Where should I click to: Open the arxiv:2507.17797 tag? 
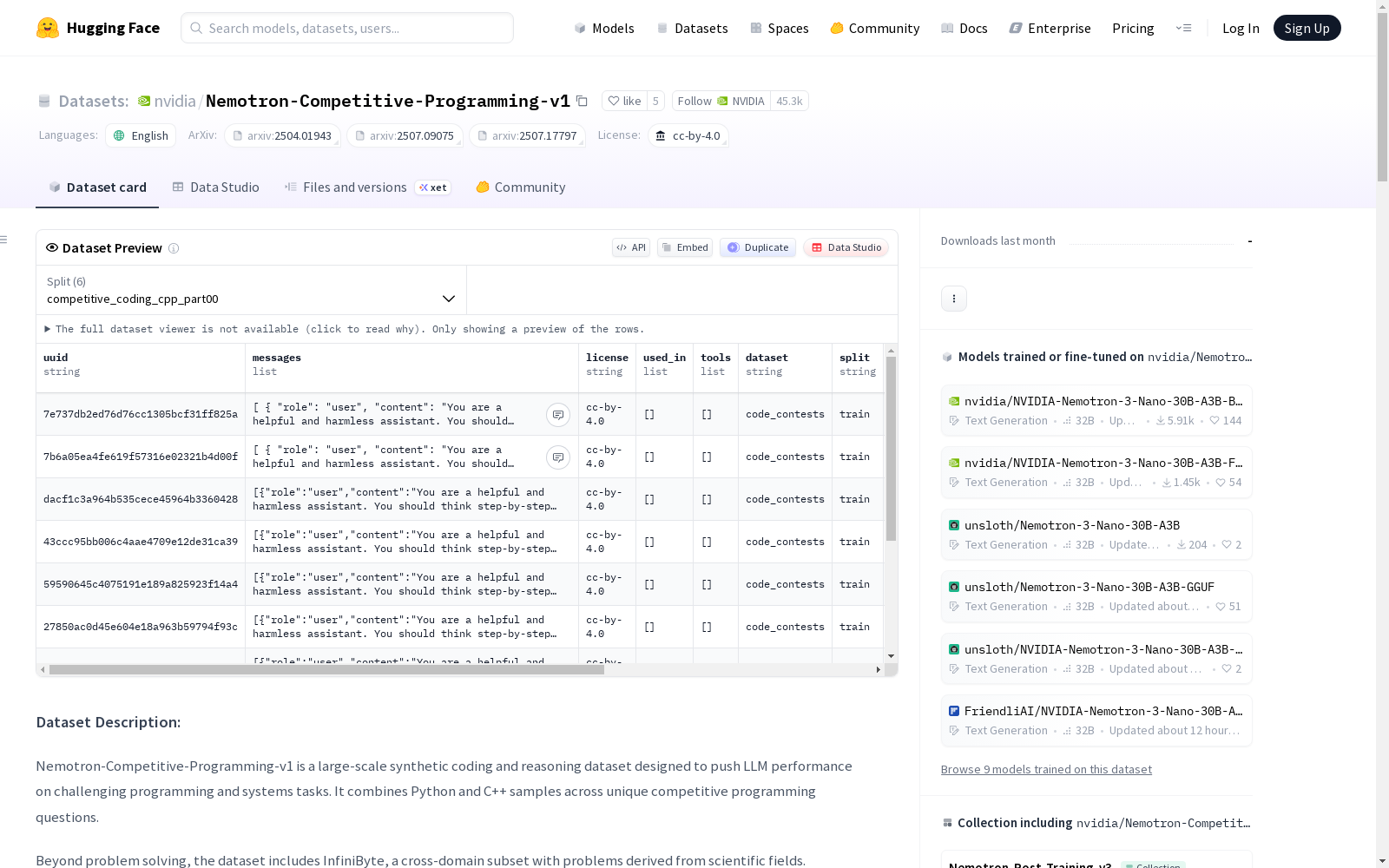pos(527,136)
